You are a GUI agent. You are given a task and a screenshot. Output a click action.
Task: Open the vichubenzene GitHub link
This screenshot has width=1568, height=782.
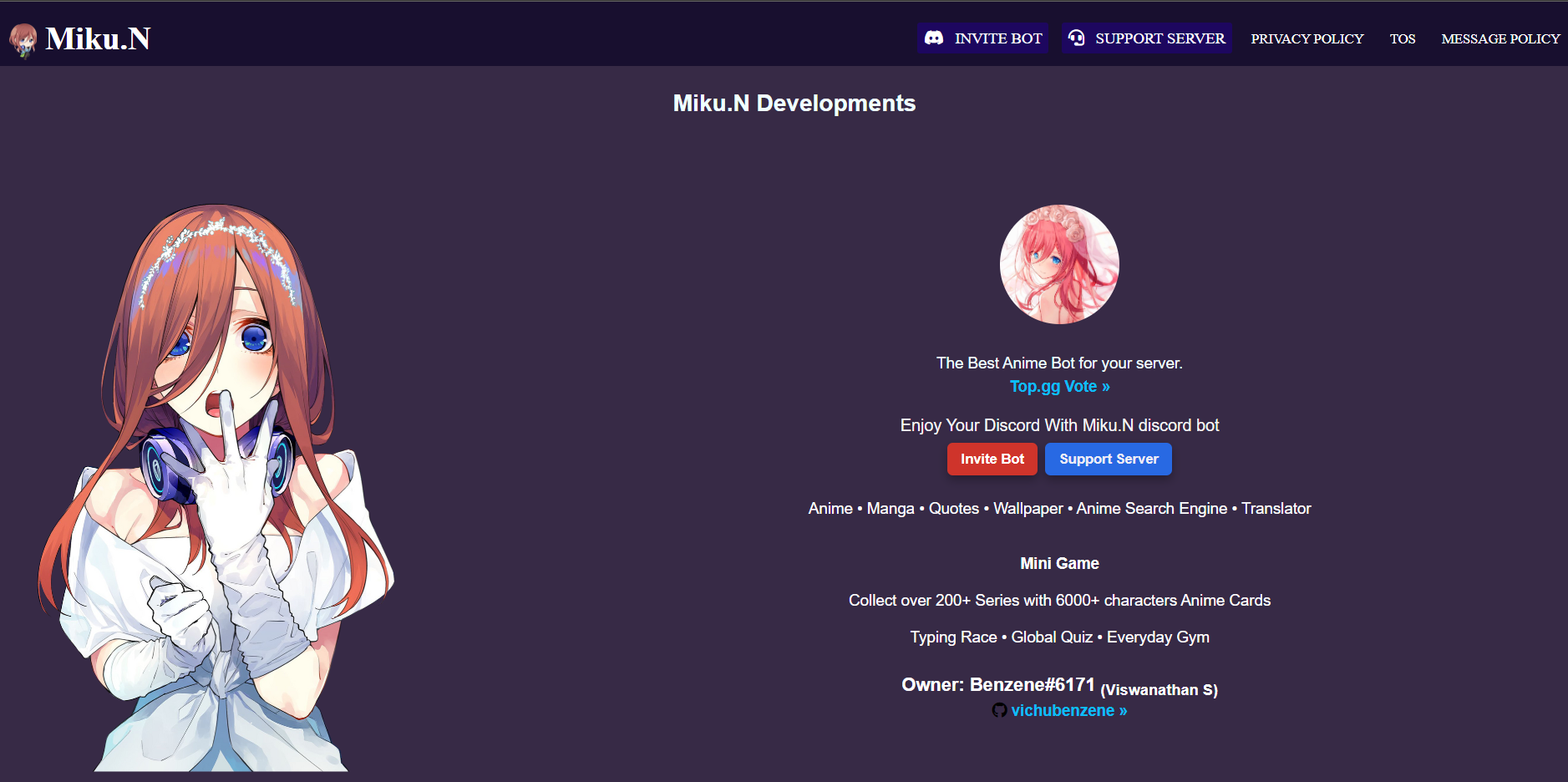tap(1069, 711)
